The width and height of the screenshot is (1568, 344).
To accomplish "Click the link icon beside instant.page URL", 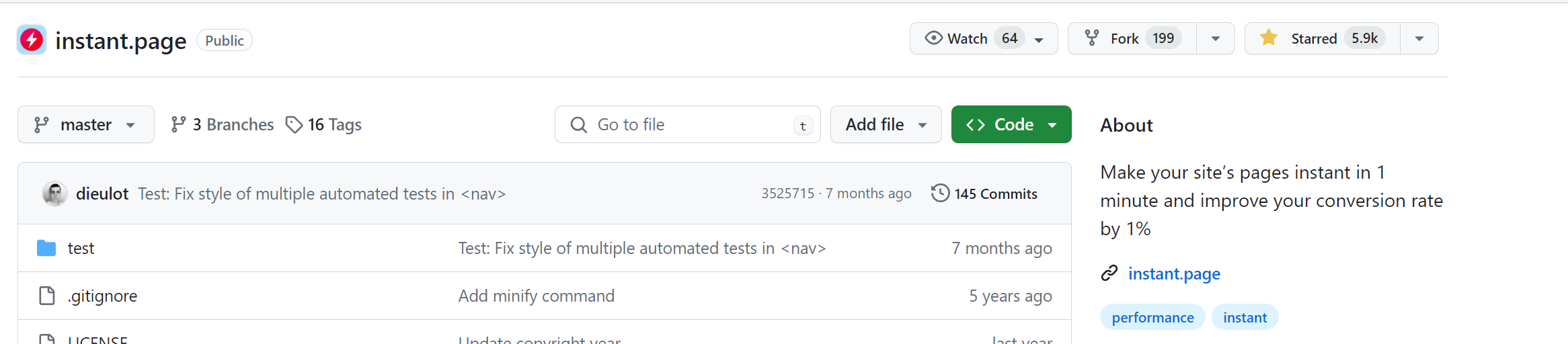I will coord(1109,273).
